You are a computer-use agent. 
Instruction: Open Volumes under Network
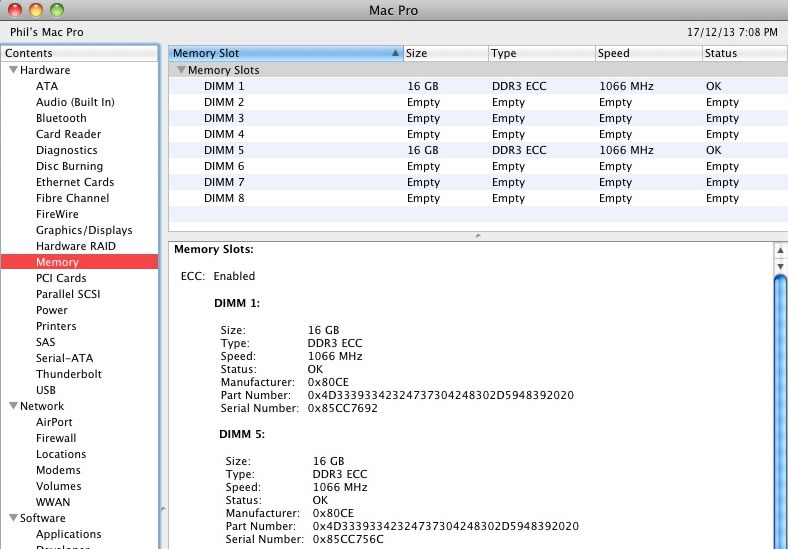pos(58,486)
